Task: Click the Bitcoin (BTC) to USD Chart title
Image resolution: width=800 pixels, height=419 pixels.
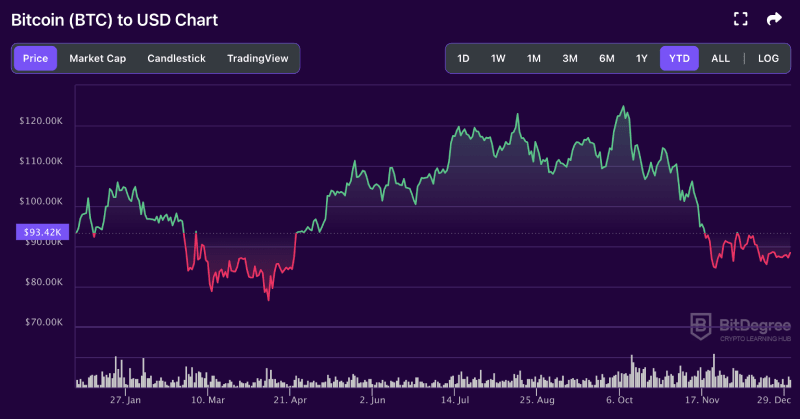Action: [x=114, y=20]
